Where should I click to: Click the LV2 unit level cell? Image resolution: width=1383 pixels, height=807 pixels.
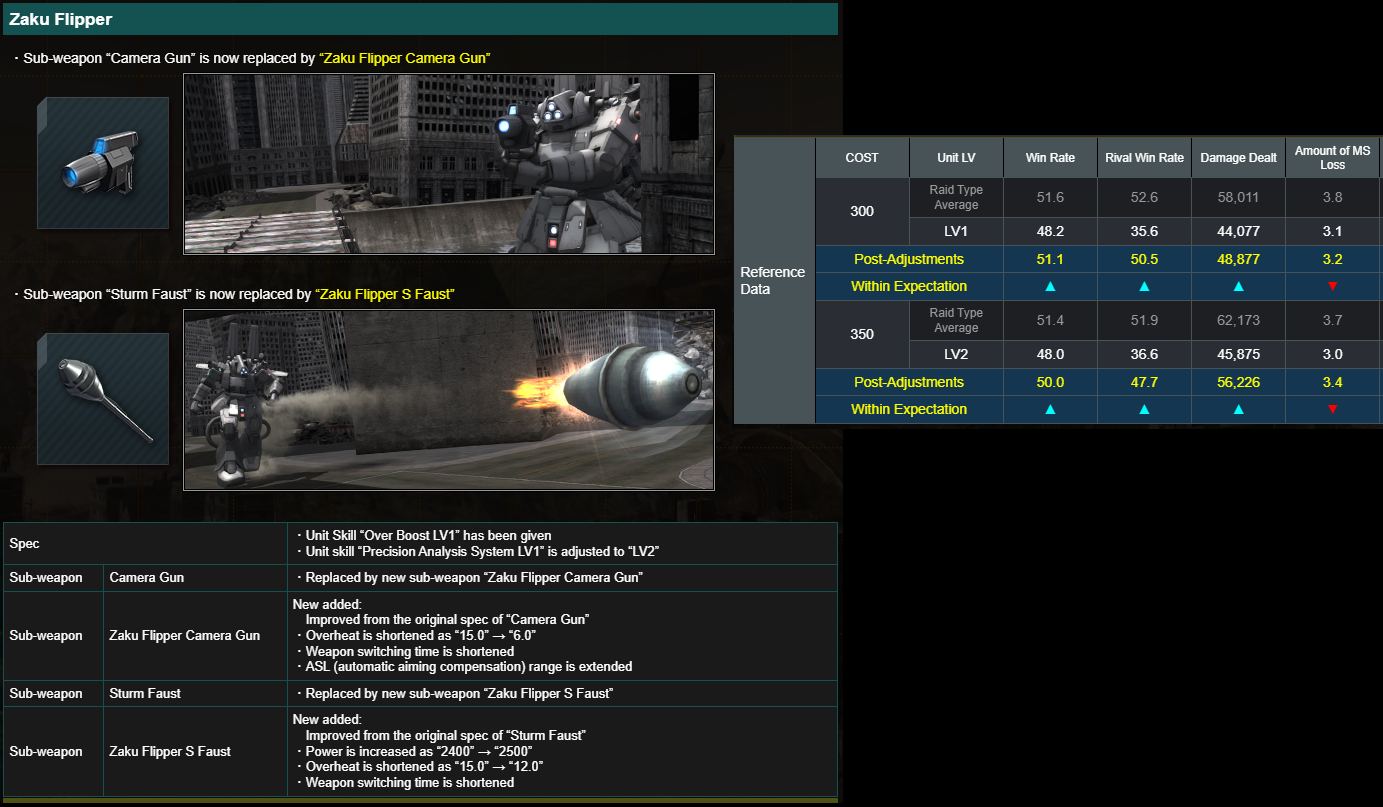[x=956, y=354]
